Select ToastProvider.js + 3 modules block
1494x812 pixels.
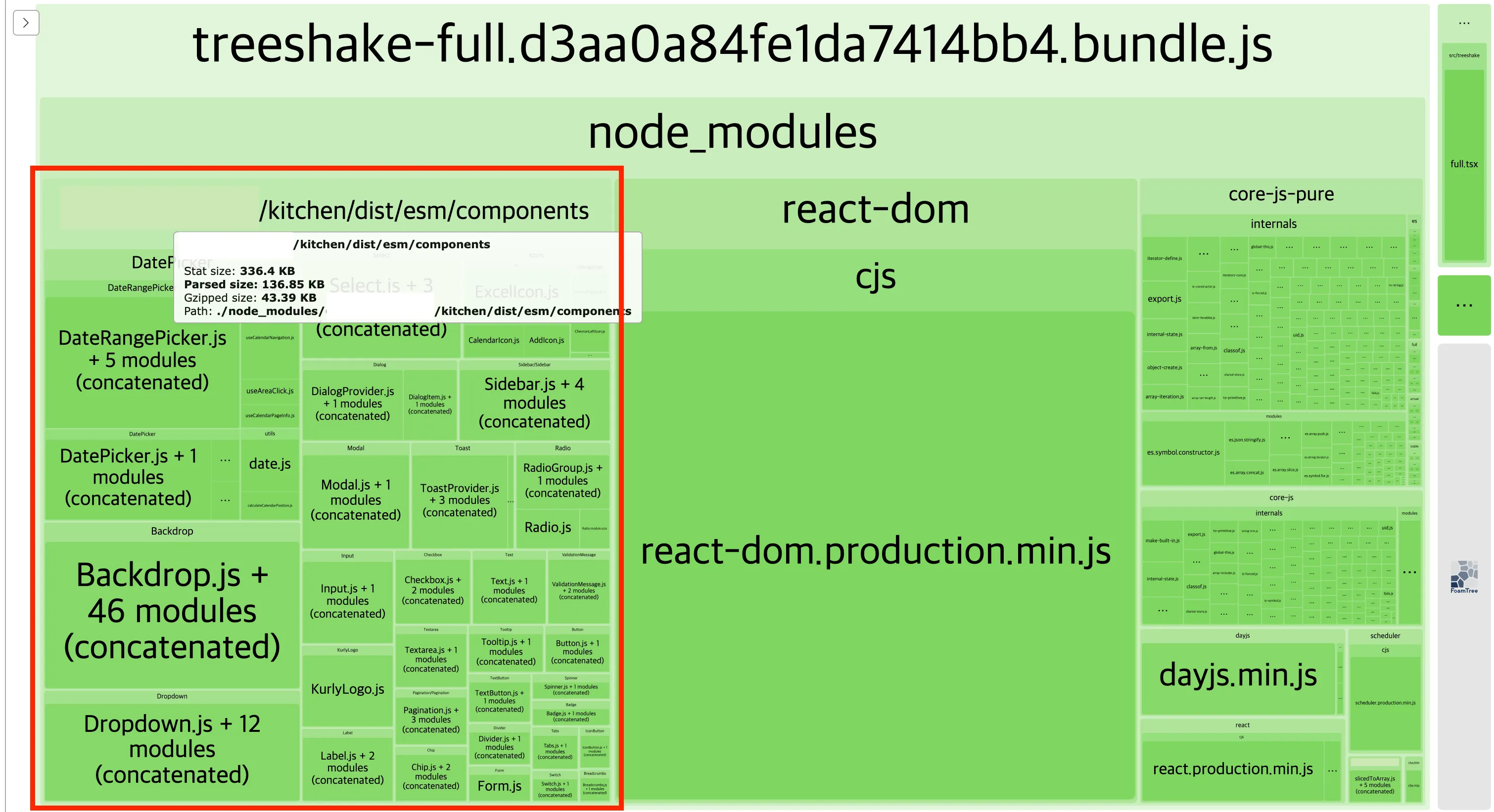tap(460, 501)
